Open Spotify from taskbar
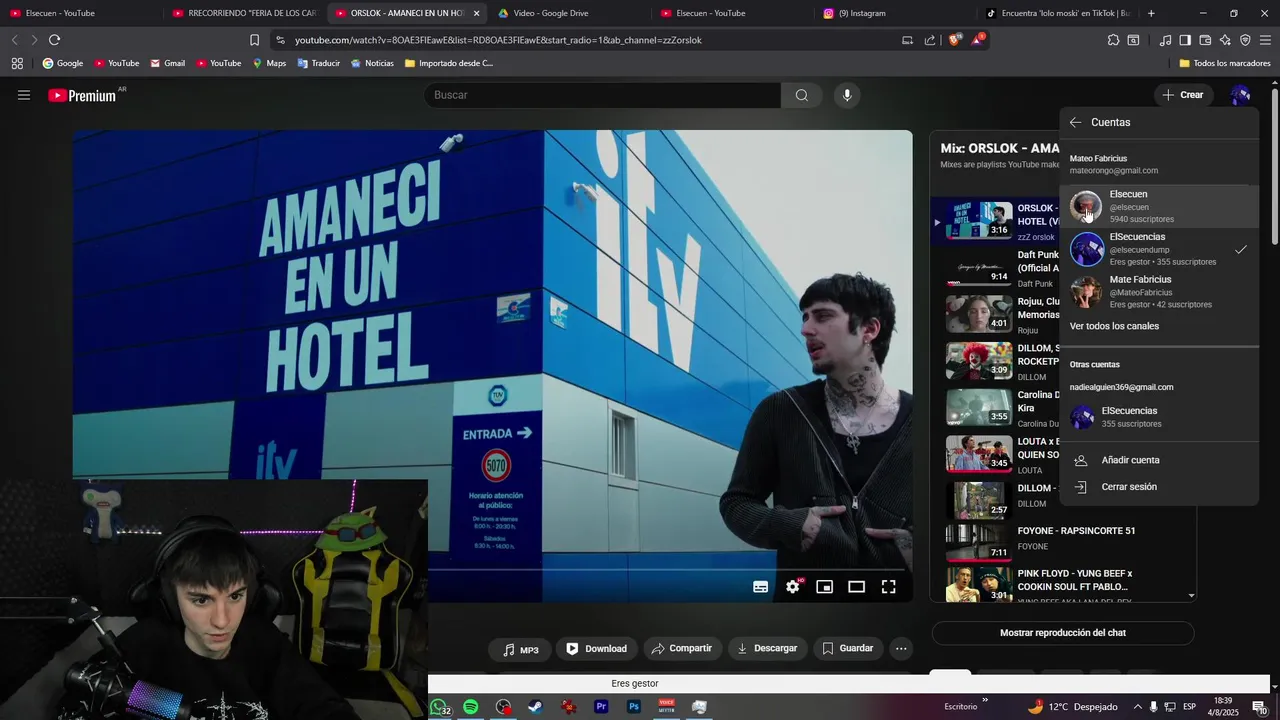Viewport: 1280px width, 720px height. click(x=471, y=707)
